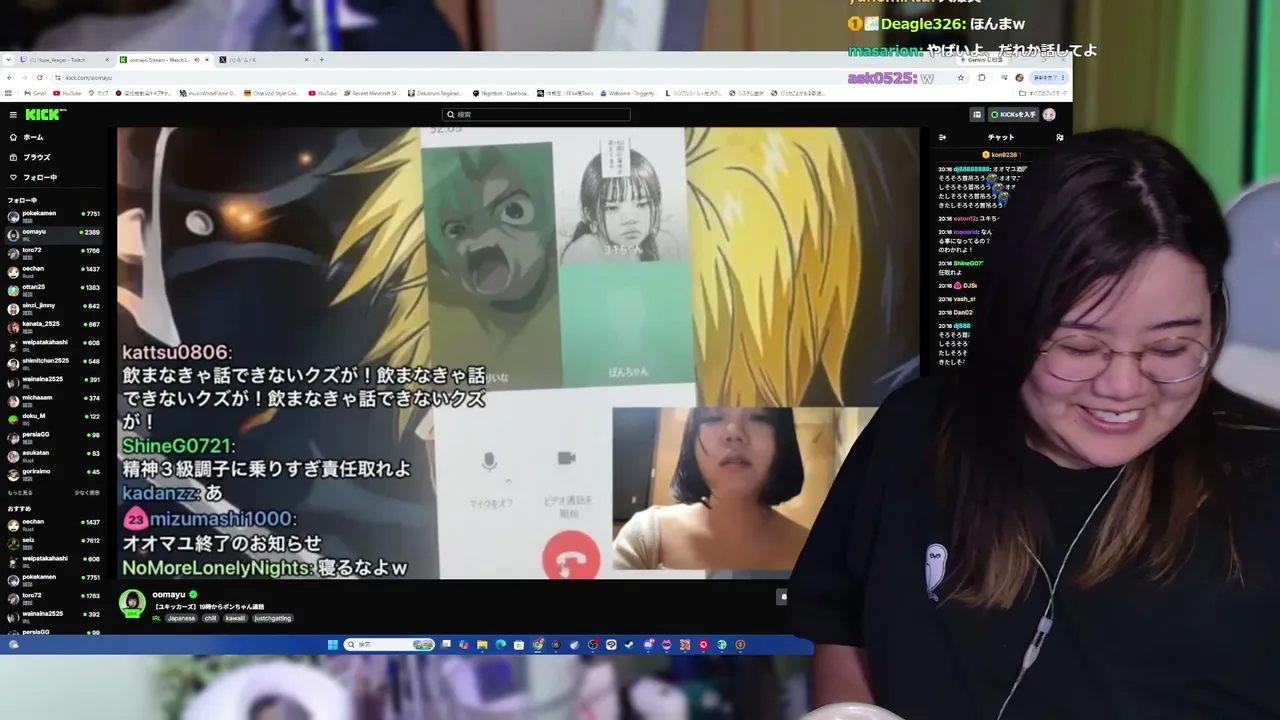Image resolution: width=1280 pixels, height=720 pixels.
Task: Open Microsoft Edge from the taskbar
Action: 501,645
